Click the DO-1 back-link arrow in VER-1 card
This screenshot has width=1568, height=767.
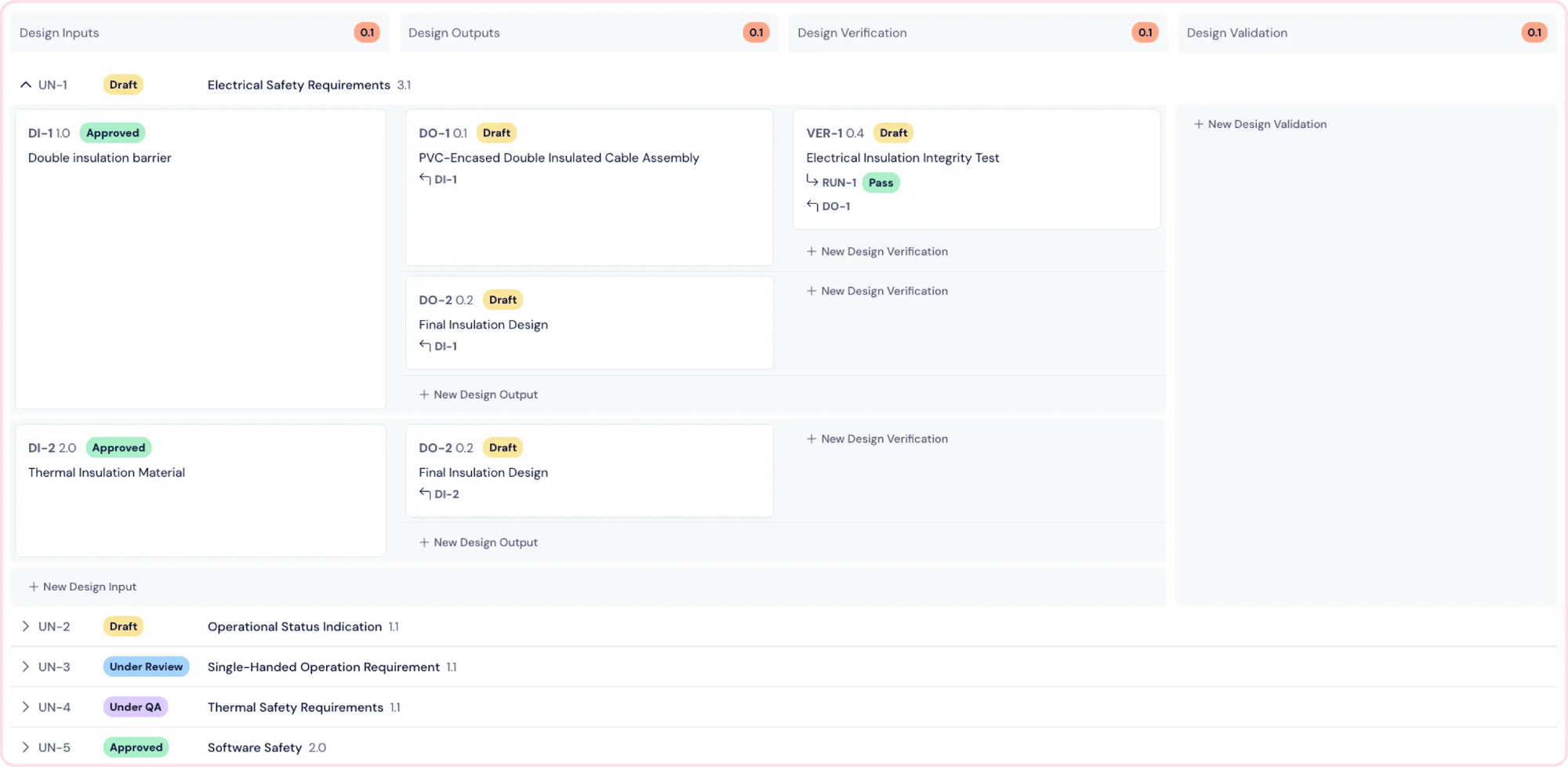point(812,205)
